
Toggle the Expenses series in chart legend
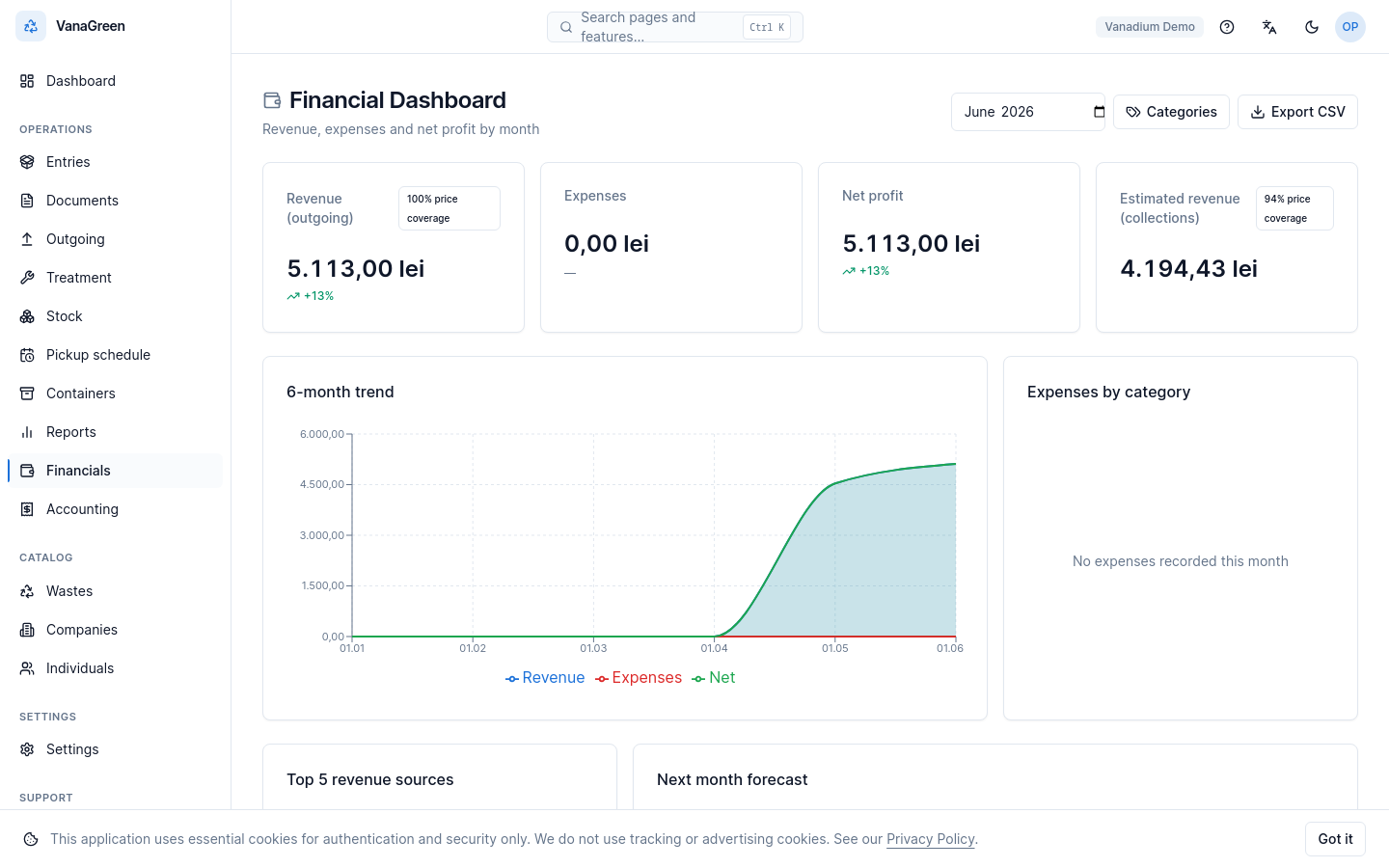[x=639, y=678]
